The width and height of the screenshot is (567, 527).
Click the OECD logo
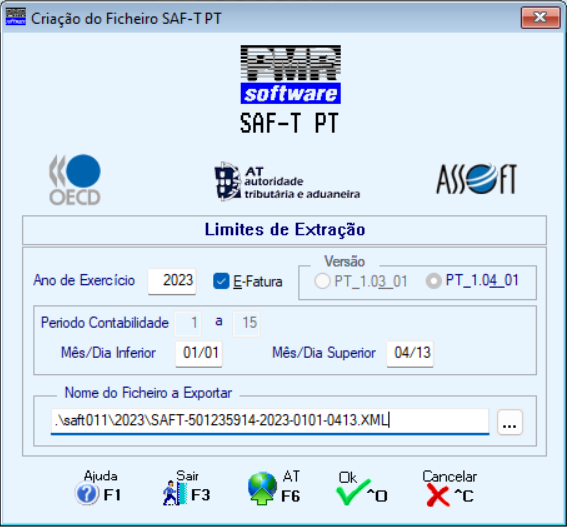(x=75, y=180)
